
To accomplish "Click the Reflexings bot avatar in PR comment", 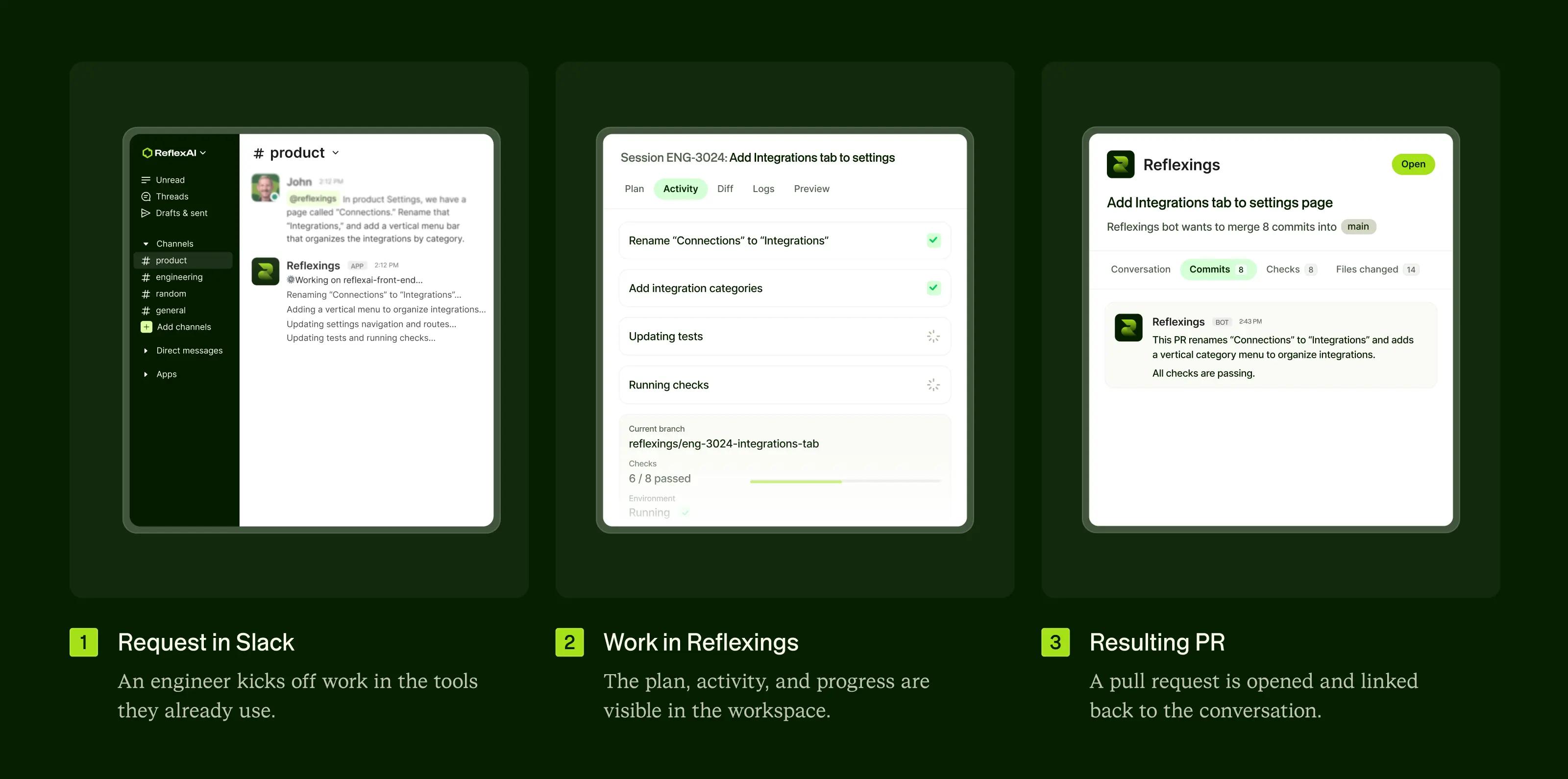I will tap(1128, 327).
